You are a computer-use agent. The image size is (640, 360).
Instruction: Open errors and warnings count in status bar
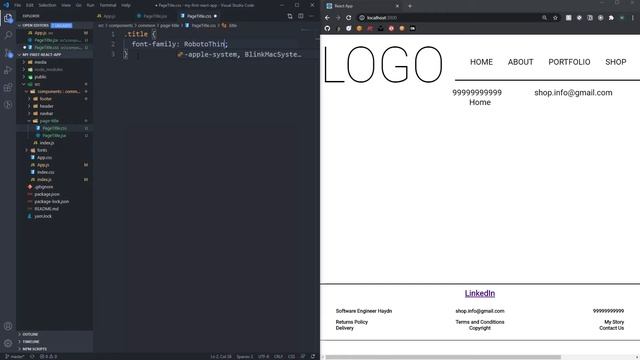48,356
